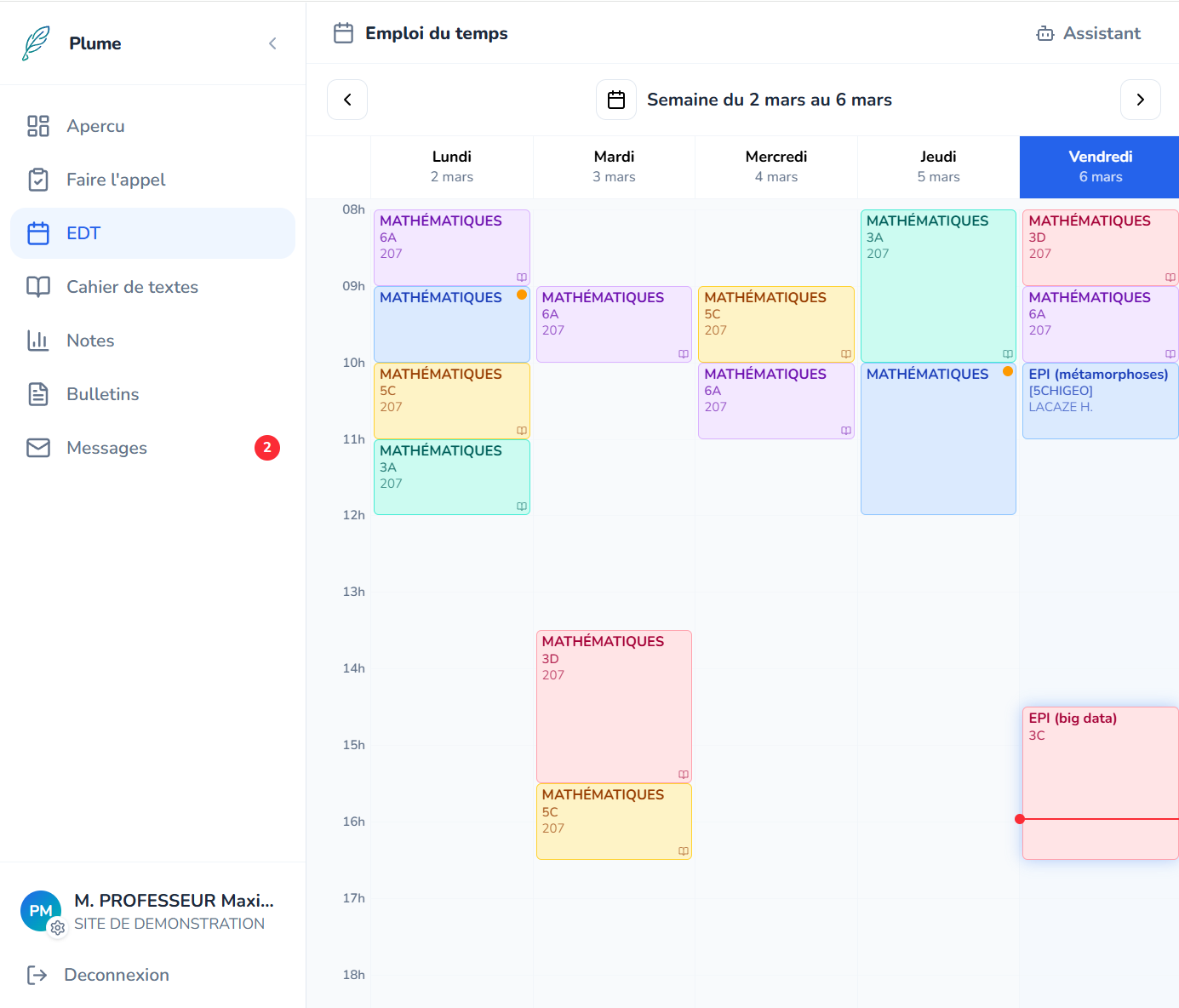Open the Assistant panel
Screen dimensions: 1179x1008
click(x=1088, y=33)
